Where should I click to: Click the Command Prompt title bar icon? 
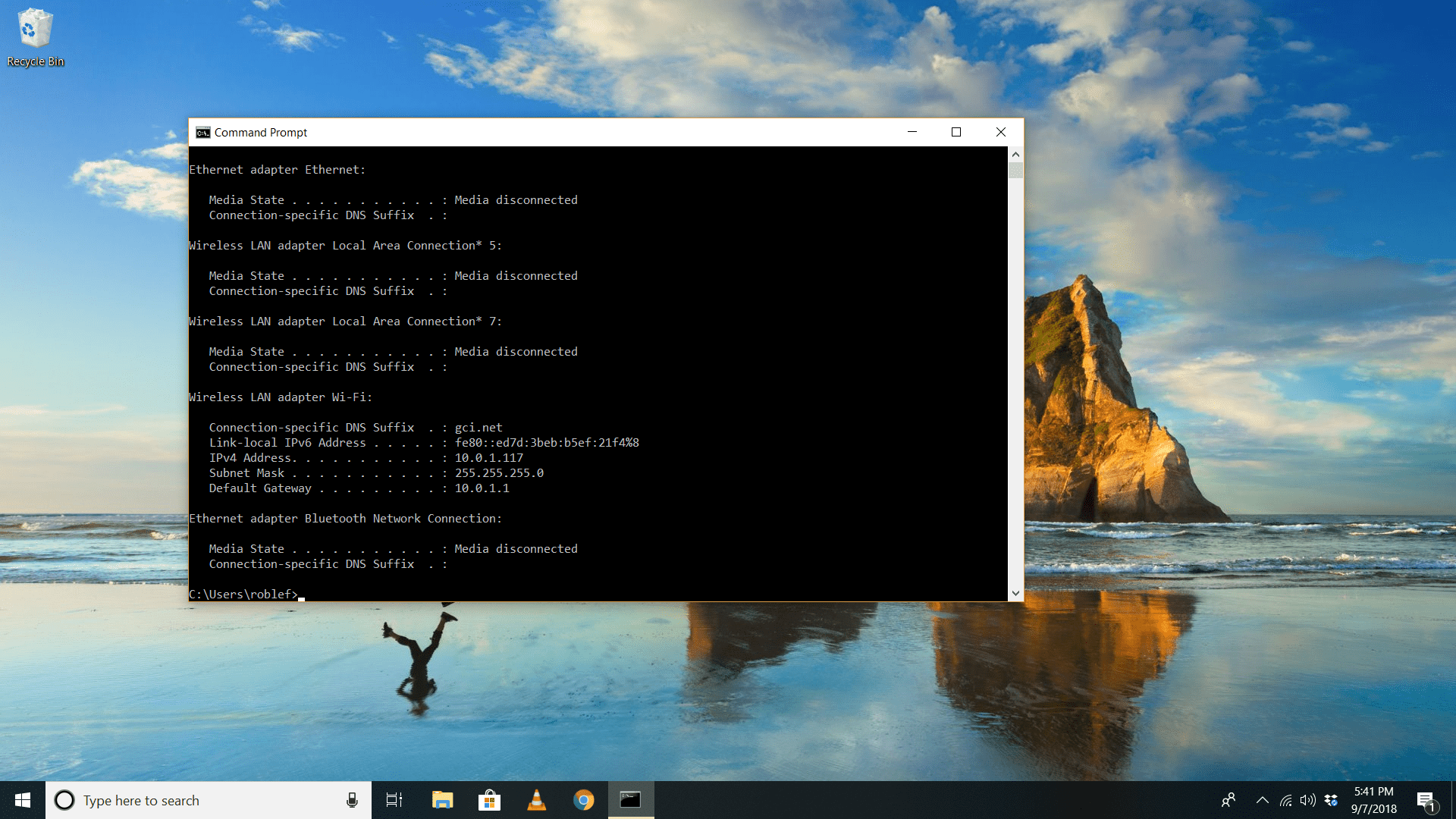(x=204, y=131)
